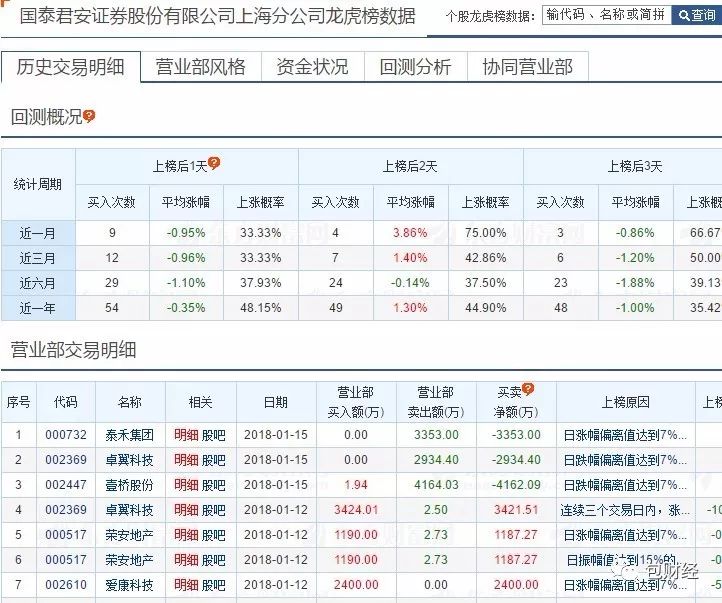Click the 3.86% average gain value
722x603 pixels.
(x=410, y=233)
